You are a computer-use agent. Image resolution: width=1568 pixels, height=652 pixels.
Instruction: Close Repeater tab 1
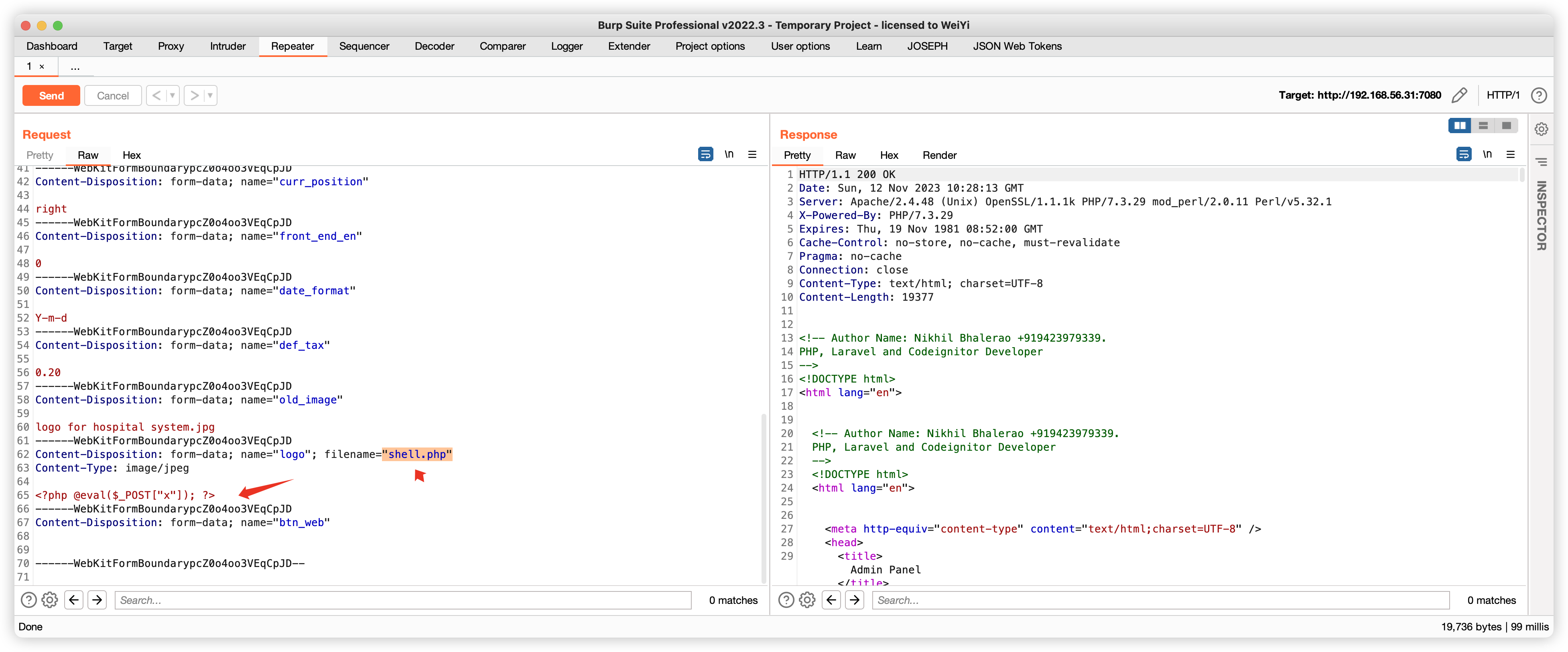pos(42,67)
